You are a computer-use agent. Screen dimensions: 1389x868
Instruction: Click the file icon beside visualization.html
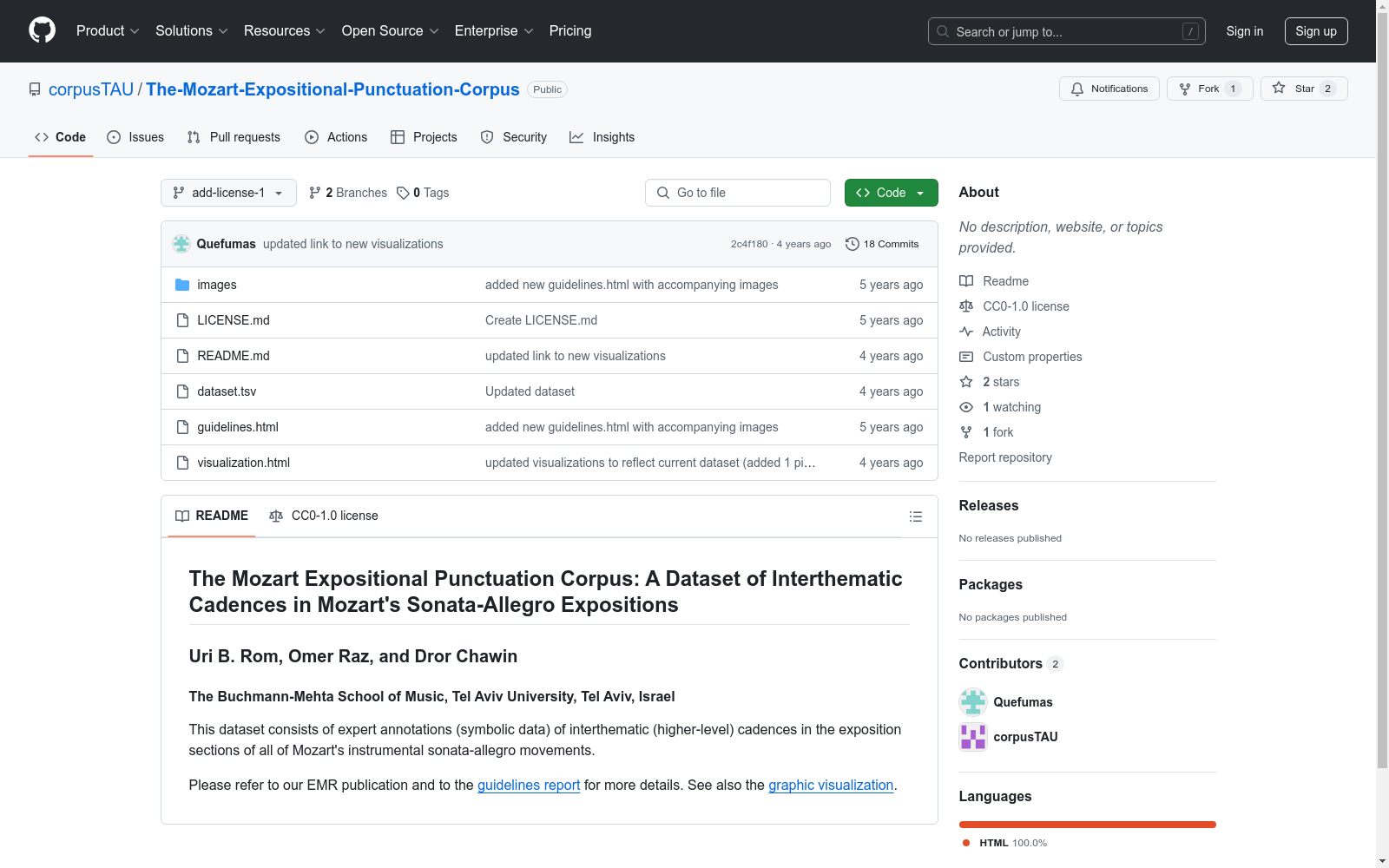(x=182, y=463)
